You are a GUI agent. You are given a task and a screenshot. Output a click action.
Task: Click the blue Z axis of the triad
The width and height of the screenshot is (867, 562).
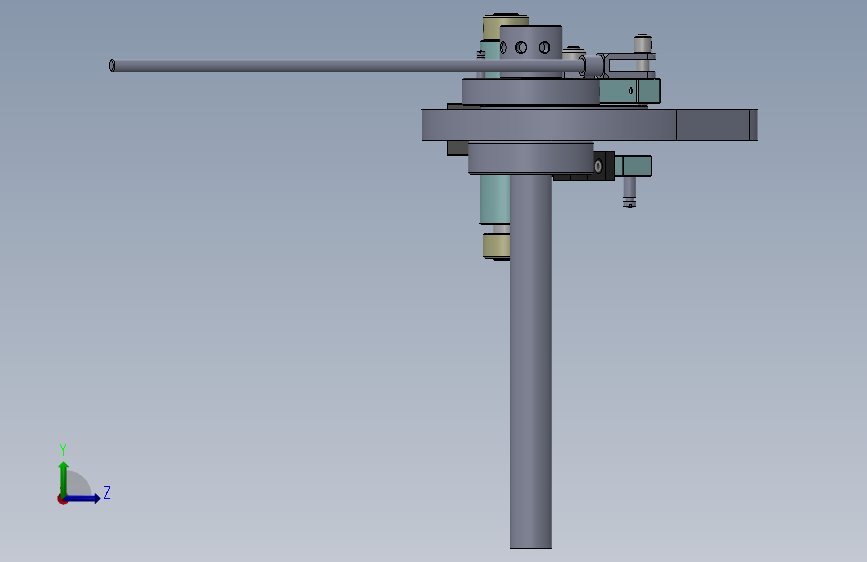click(82, 498)
